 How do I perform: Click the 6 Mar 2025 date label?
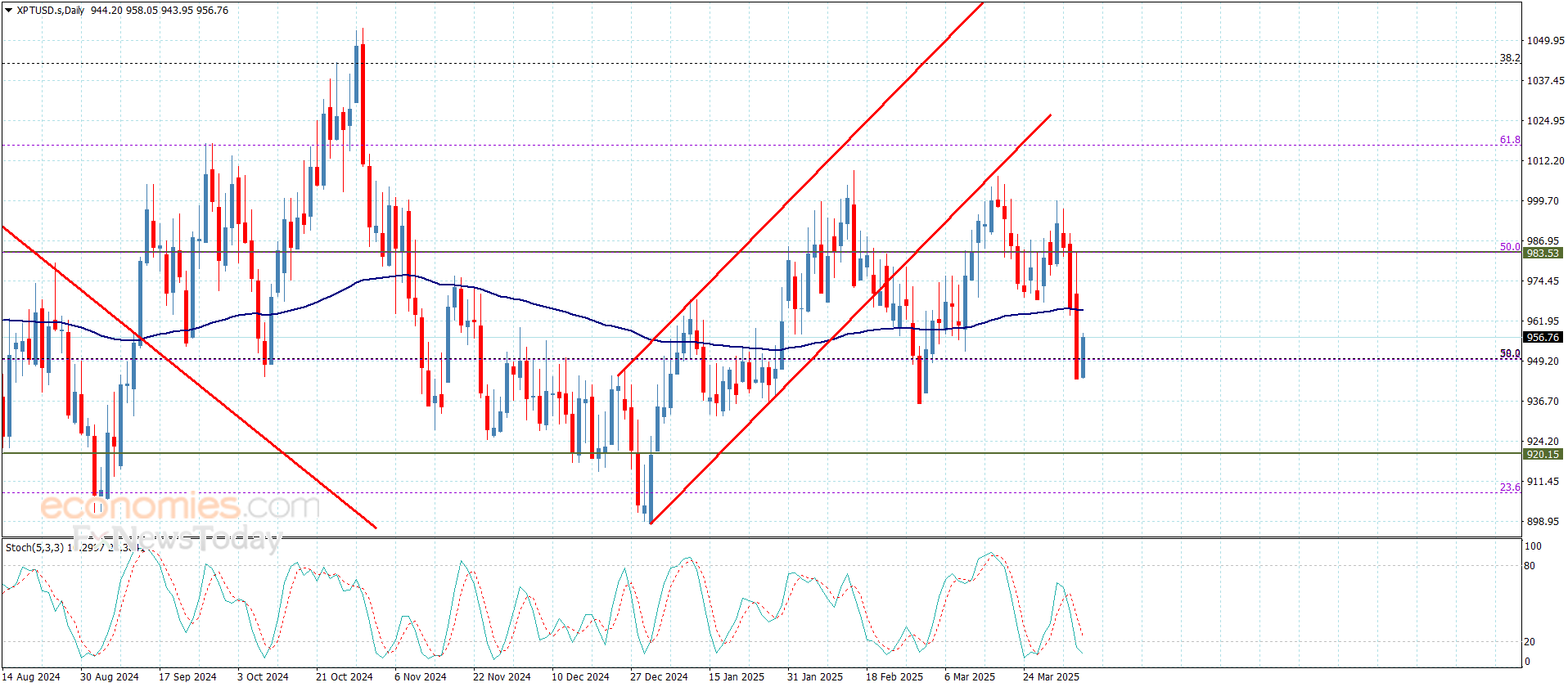[x=970, y=676]
